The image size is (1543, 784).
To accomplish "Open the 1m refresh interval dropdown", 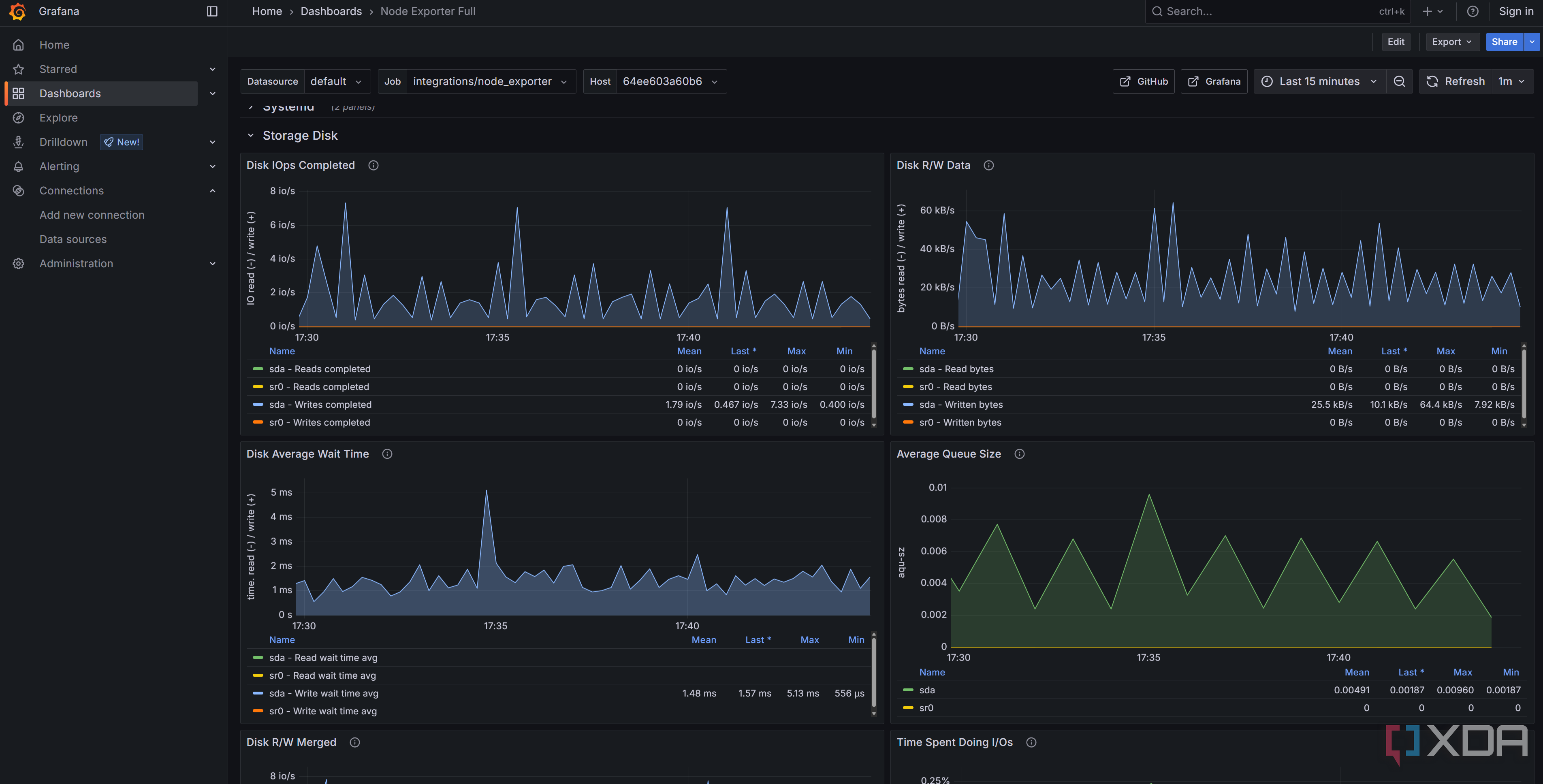I will click(x=1512, y=81).
